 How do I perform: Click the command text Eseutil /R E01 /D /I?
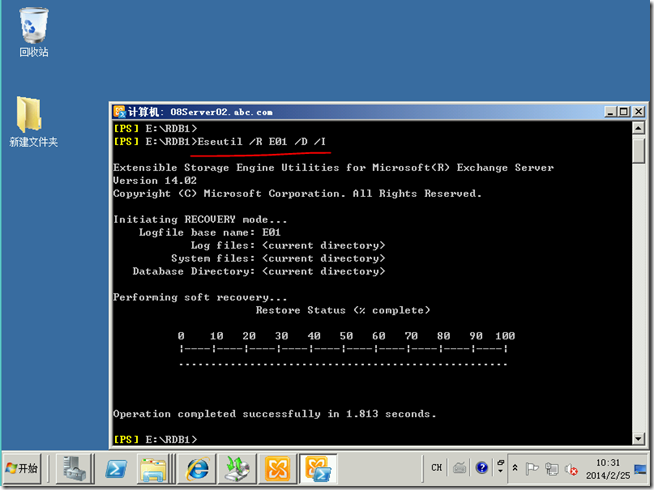[262, 142]
